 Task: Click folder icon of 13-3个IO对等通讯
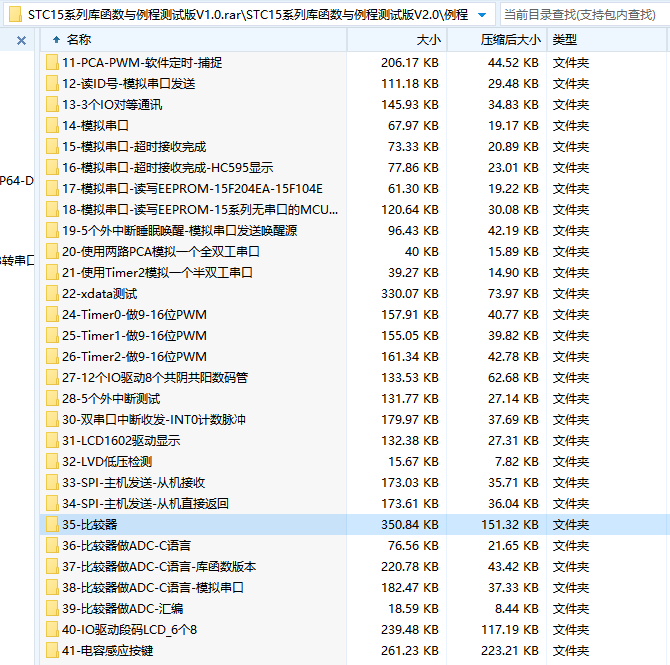pos(52,105)
